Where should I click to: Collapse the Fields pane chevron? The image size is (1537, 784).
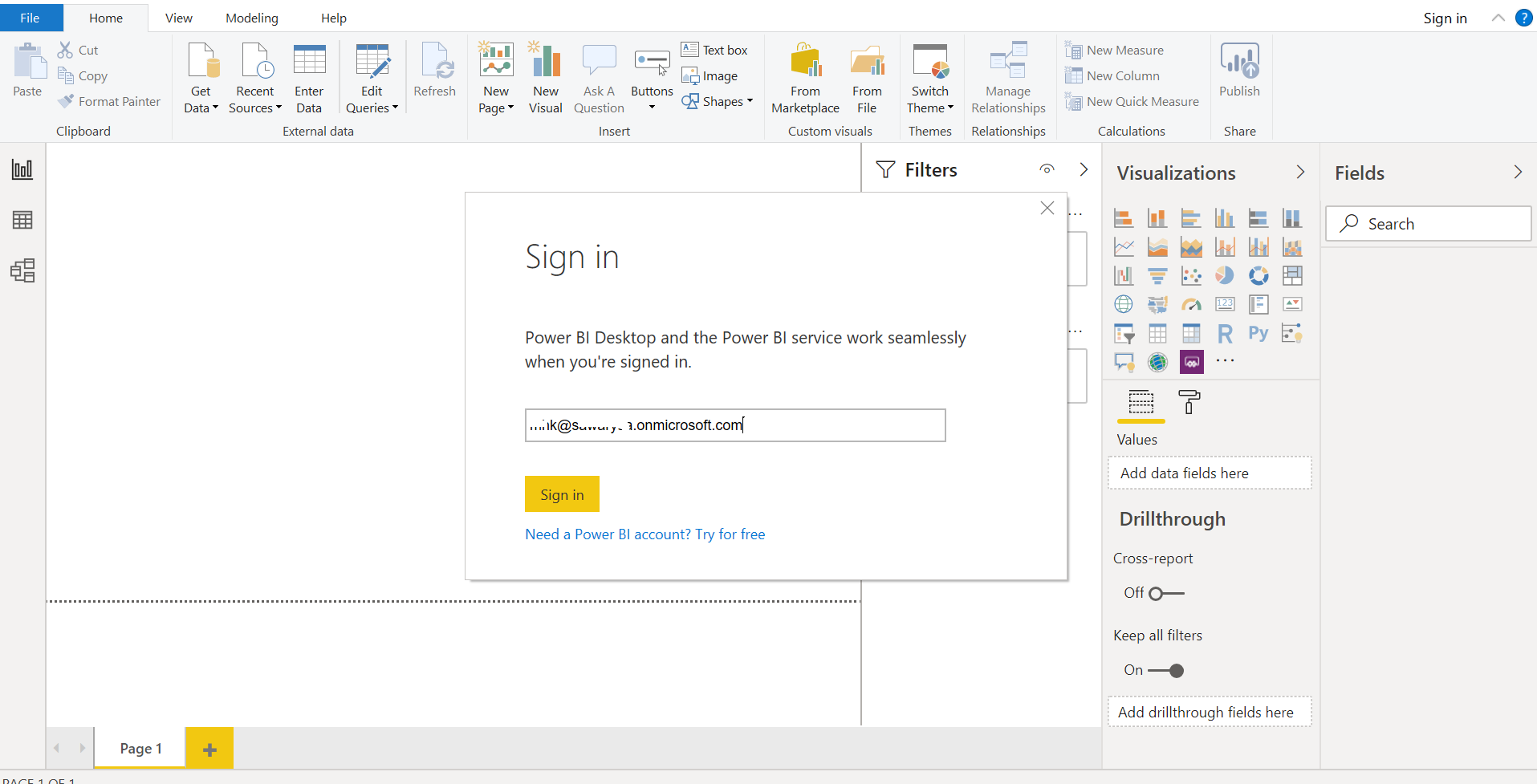(x=1518, y=173)
